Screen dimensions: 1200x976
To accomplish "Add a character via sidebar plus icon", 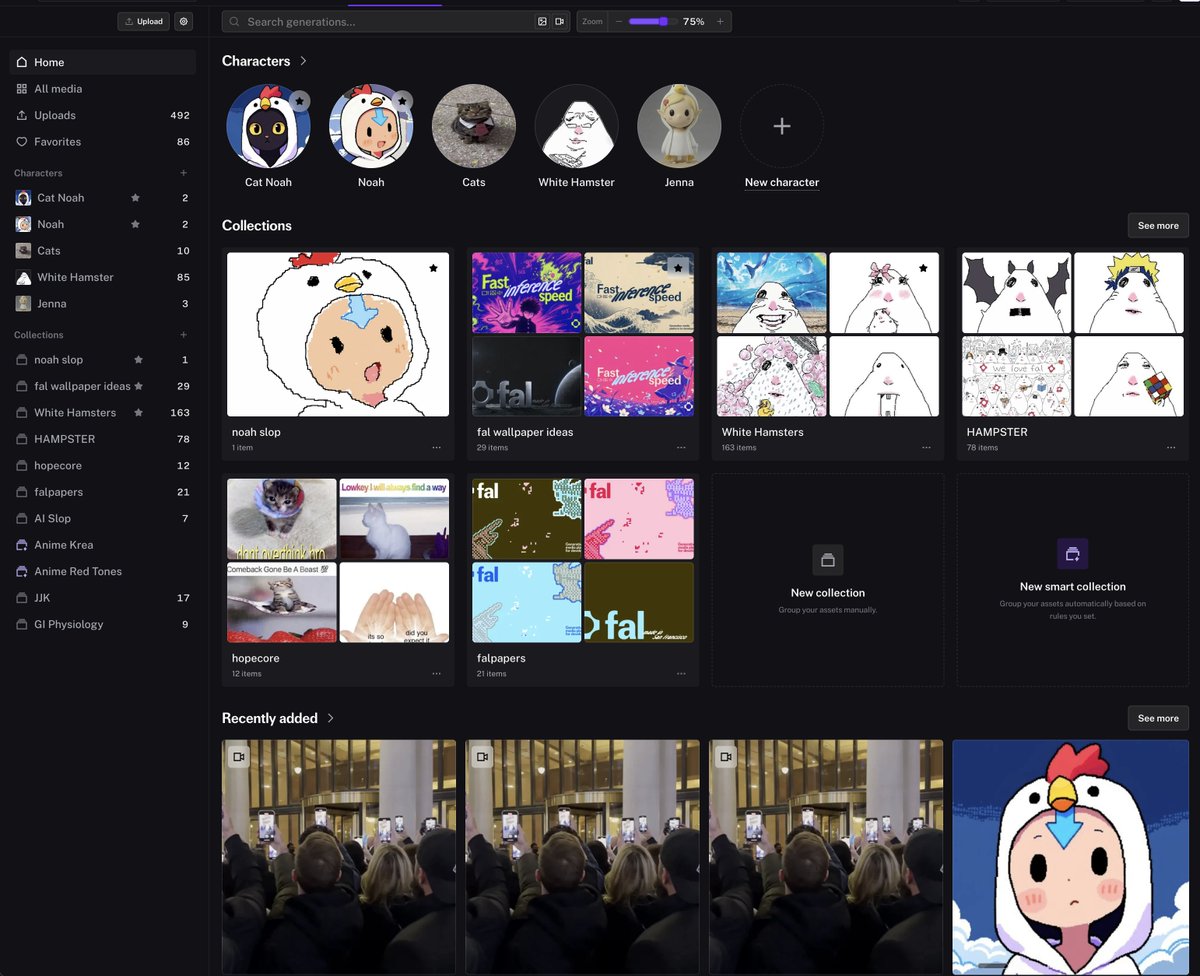I will pos(183,173).
